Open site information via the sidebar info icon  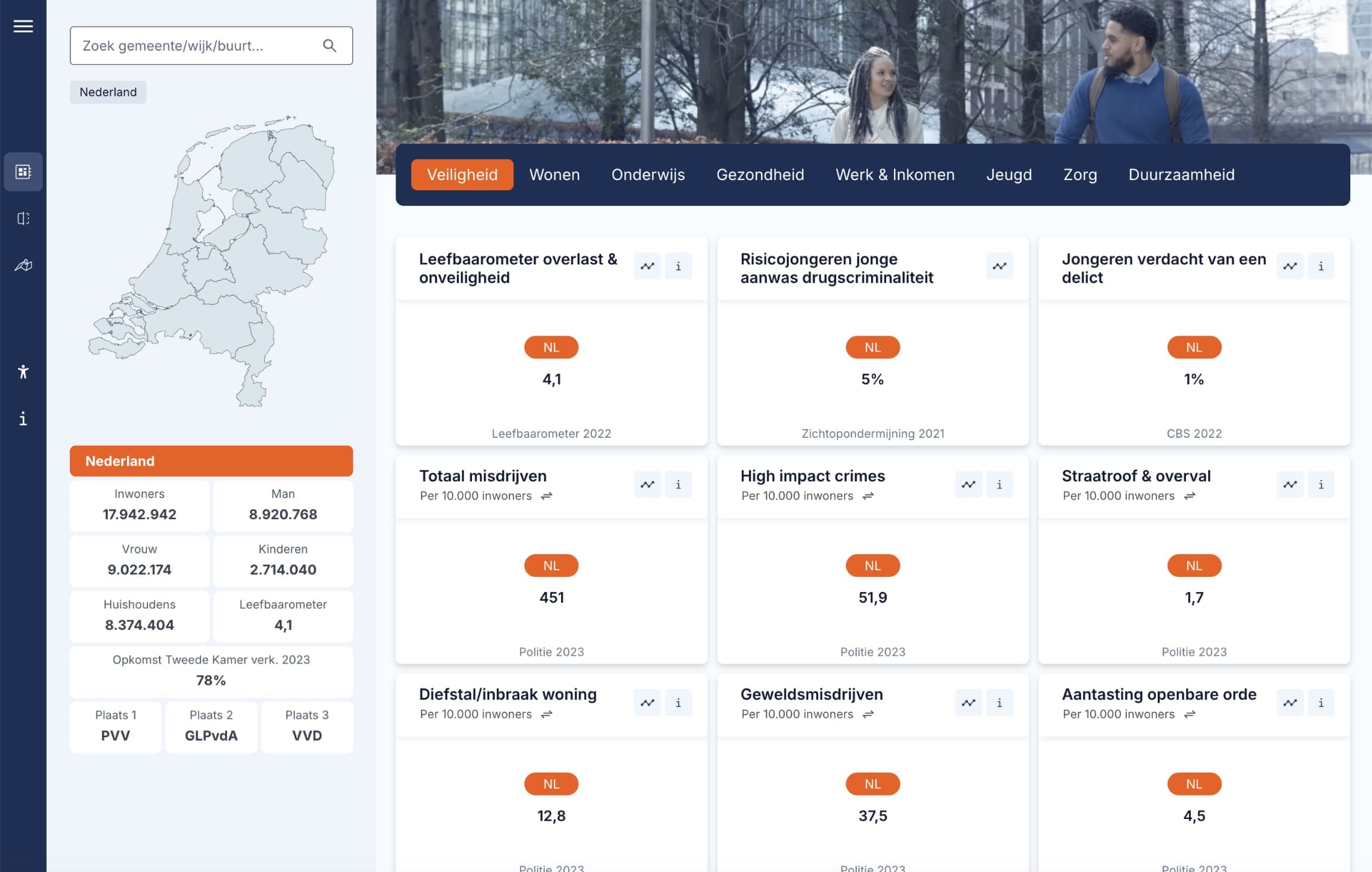(x=23, y=419)
